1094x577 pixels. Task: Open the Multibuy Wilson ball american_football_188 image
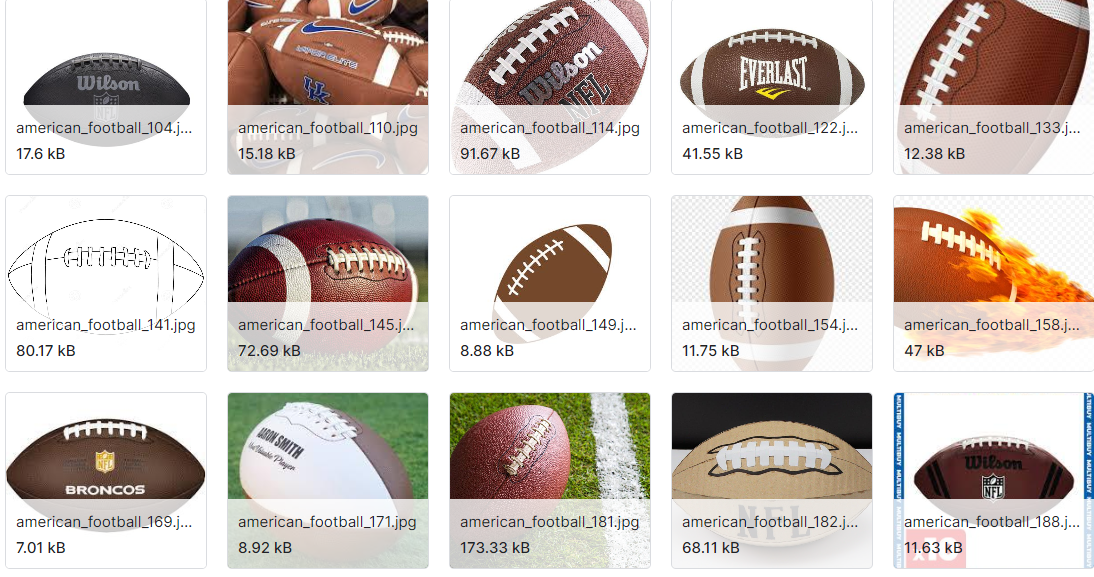tap(994, 480)
